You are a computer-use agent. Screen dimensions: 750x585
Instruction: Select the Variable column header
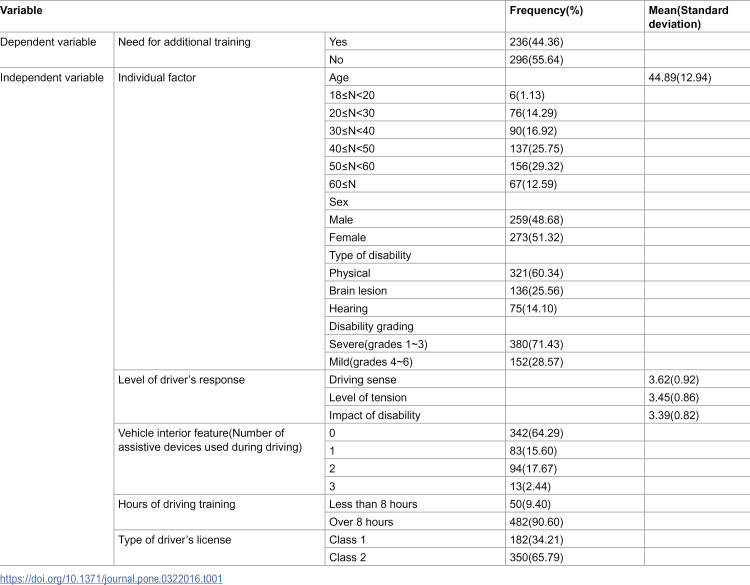point(21,11)
